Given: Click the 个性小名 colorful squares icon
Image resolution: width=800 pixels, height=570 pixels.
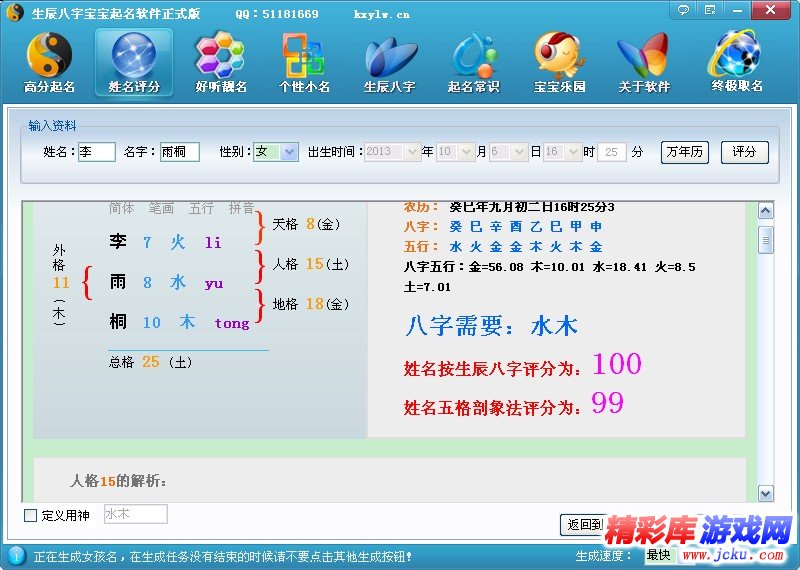Looking at the screenshot, I should tap(304, 55).
